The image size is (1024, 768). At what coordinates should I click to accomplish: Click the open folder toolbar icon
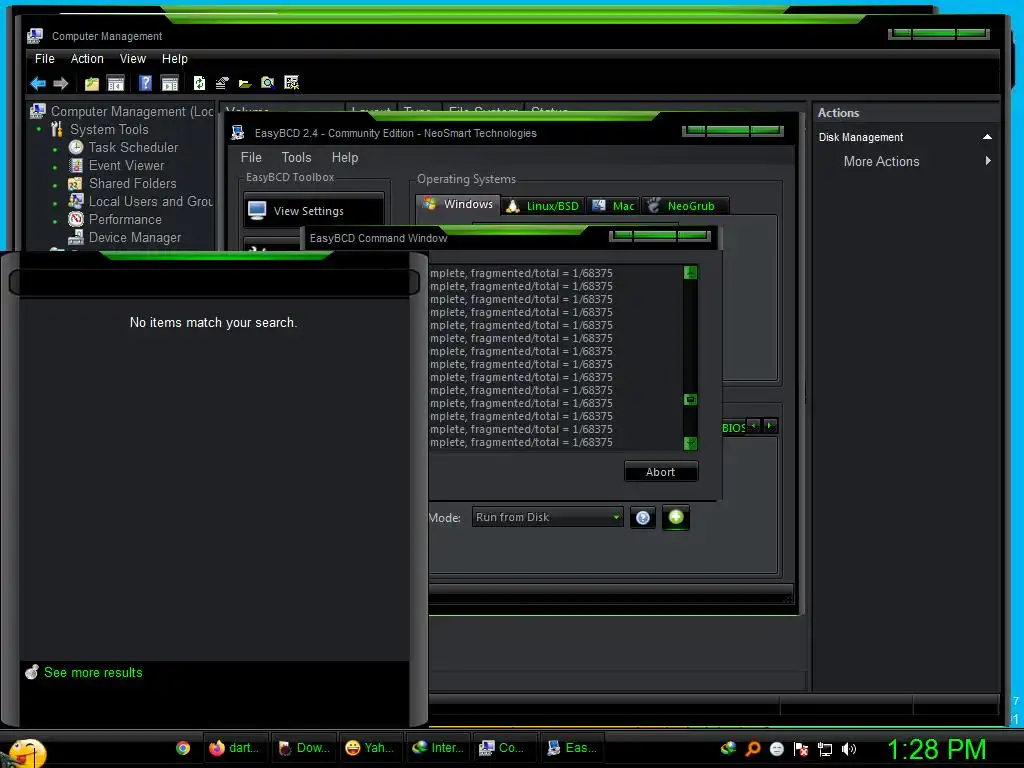click(x=245, y=84)
